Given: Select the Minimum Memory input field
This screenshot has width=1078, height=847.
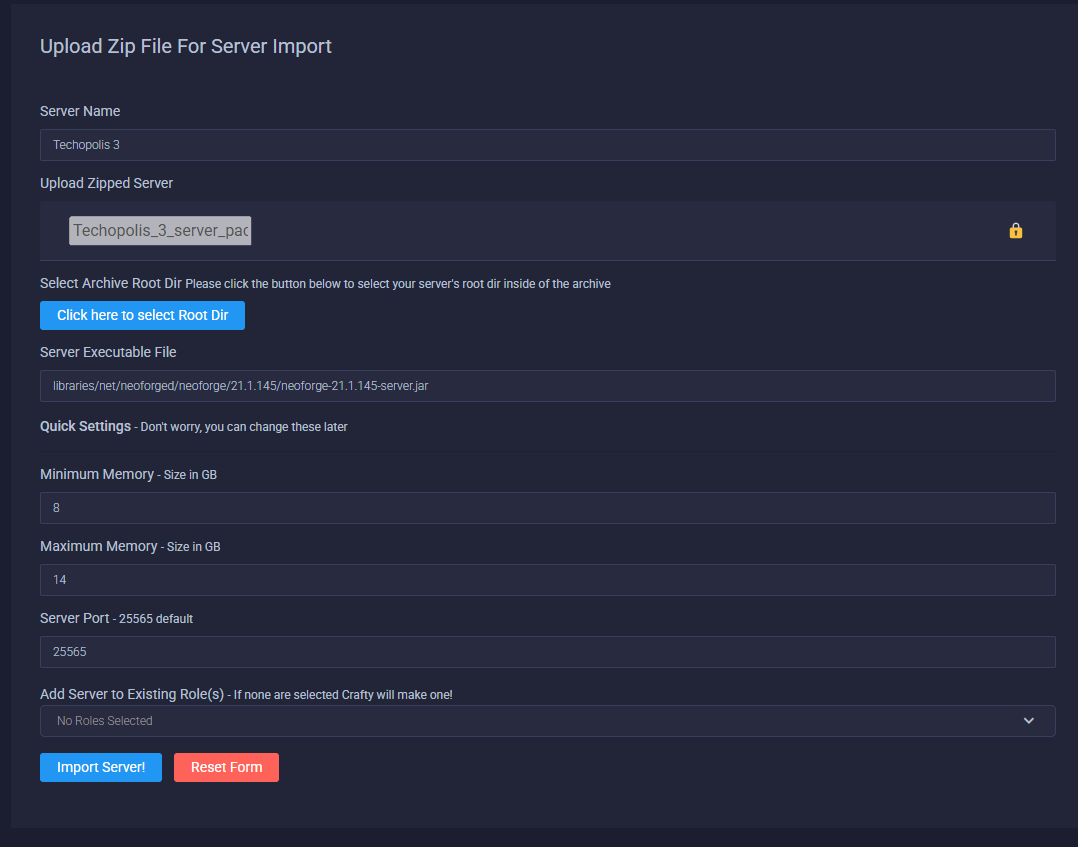Looking at the screenshot, I should point(547,508).
